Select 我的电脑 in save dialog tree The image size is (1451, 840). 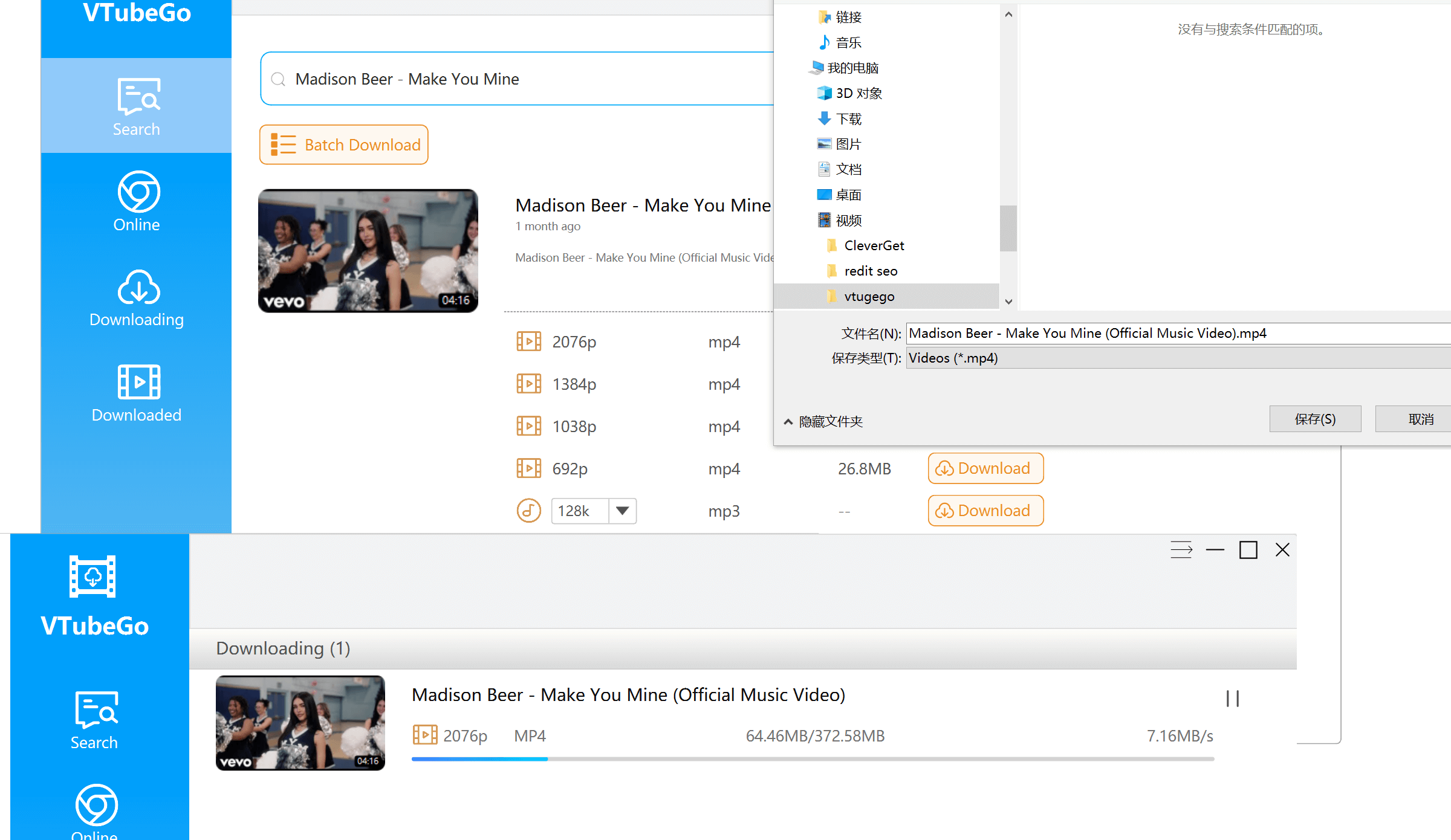844,68
